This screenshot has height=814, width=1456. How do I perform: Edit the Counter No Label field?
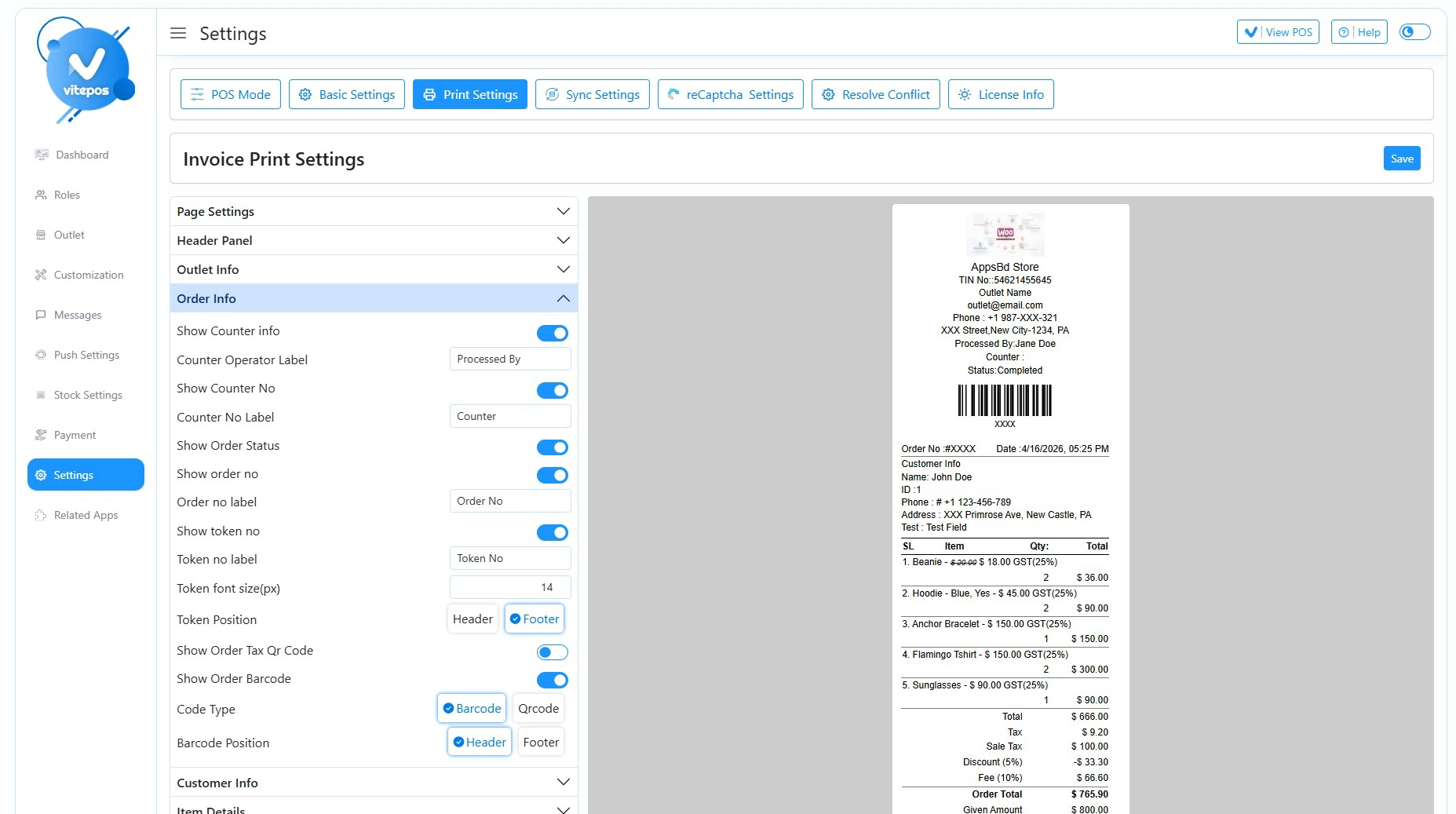[510, 416]
